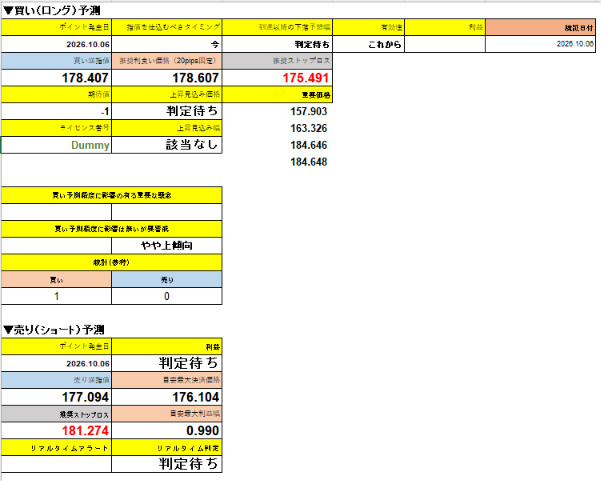
Task: Select the ▼売り(ショート)予測 section title
Action: [x=54, y=330]
